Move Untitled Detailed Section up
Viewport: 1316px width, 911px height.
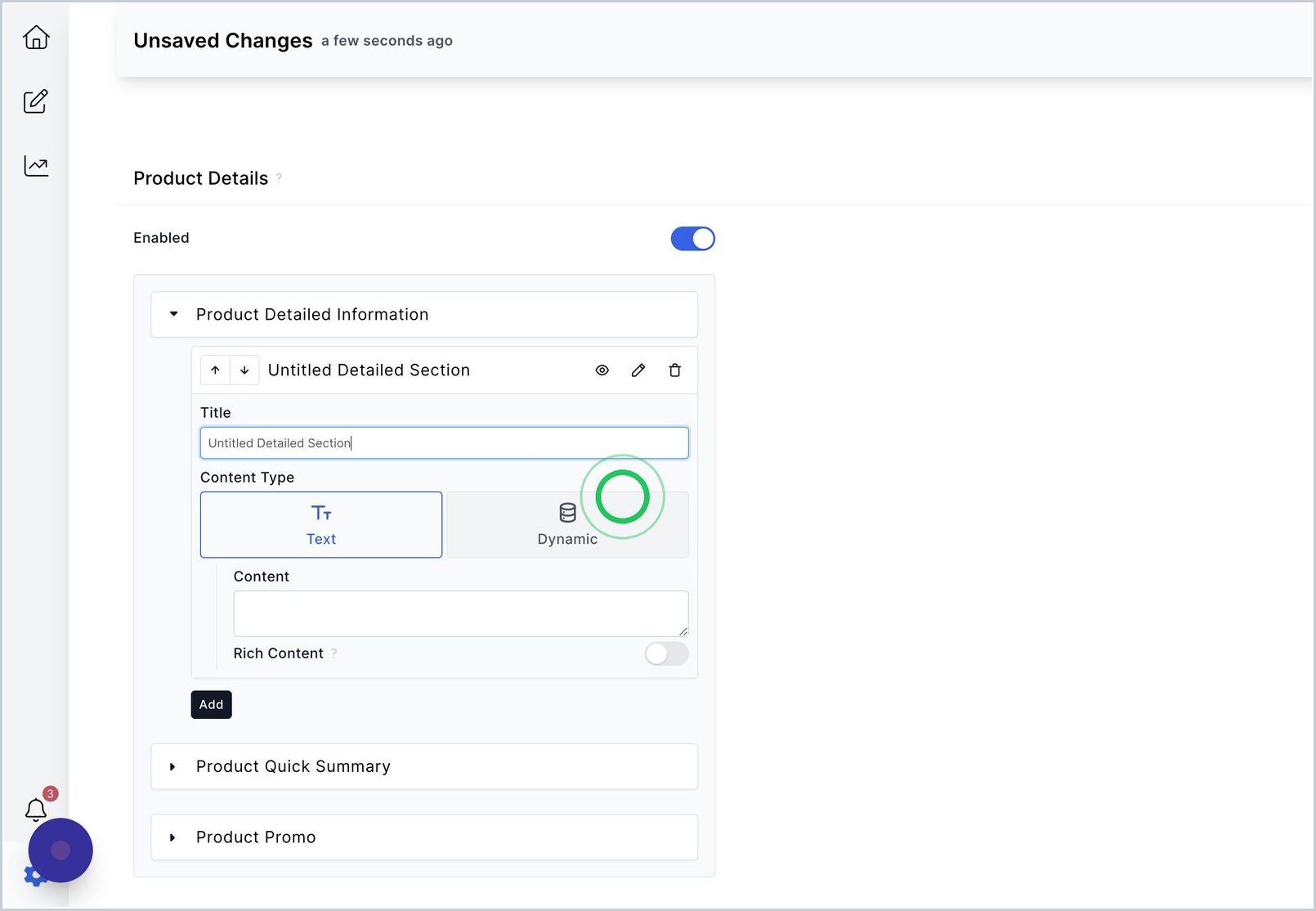tap(215, 370)
